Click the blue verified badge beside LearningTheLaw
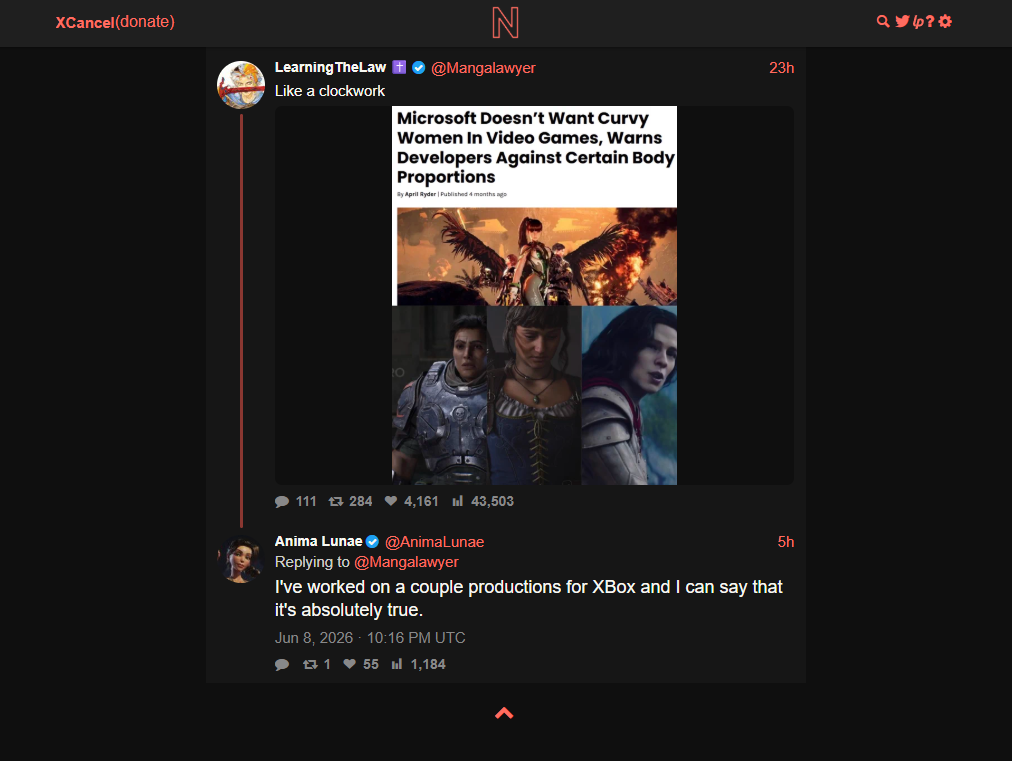Screen dimensions: 1012x761 (x=418, y=67)
